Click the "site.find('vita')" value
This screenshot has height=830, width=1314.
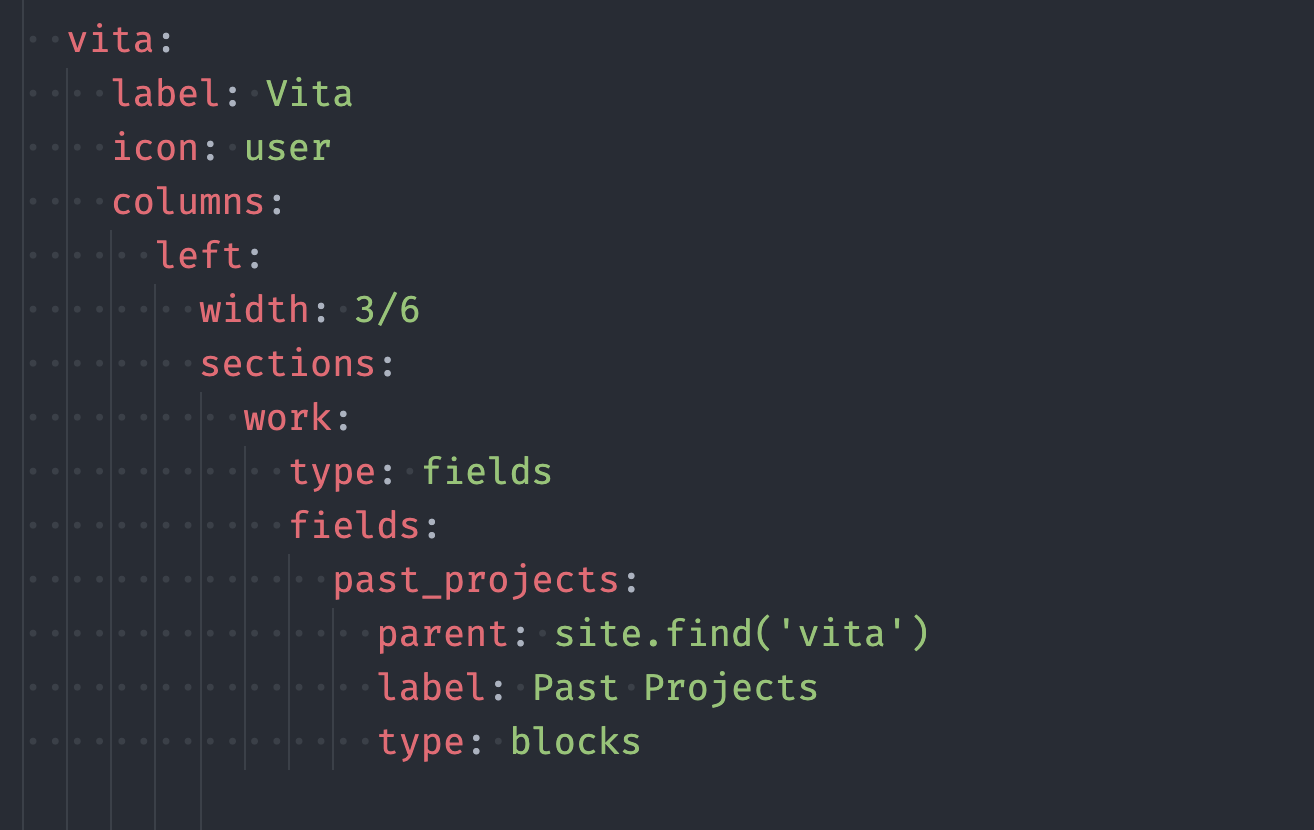[x=741, y=634]
